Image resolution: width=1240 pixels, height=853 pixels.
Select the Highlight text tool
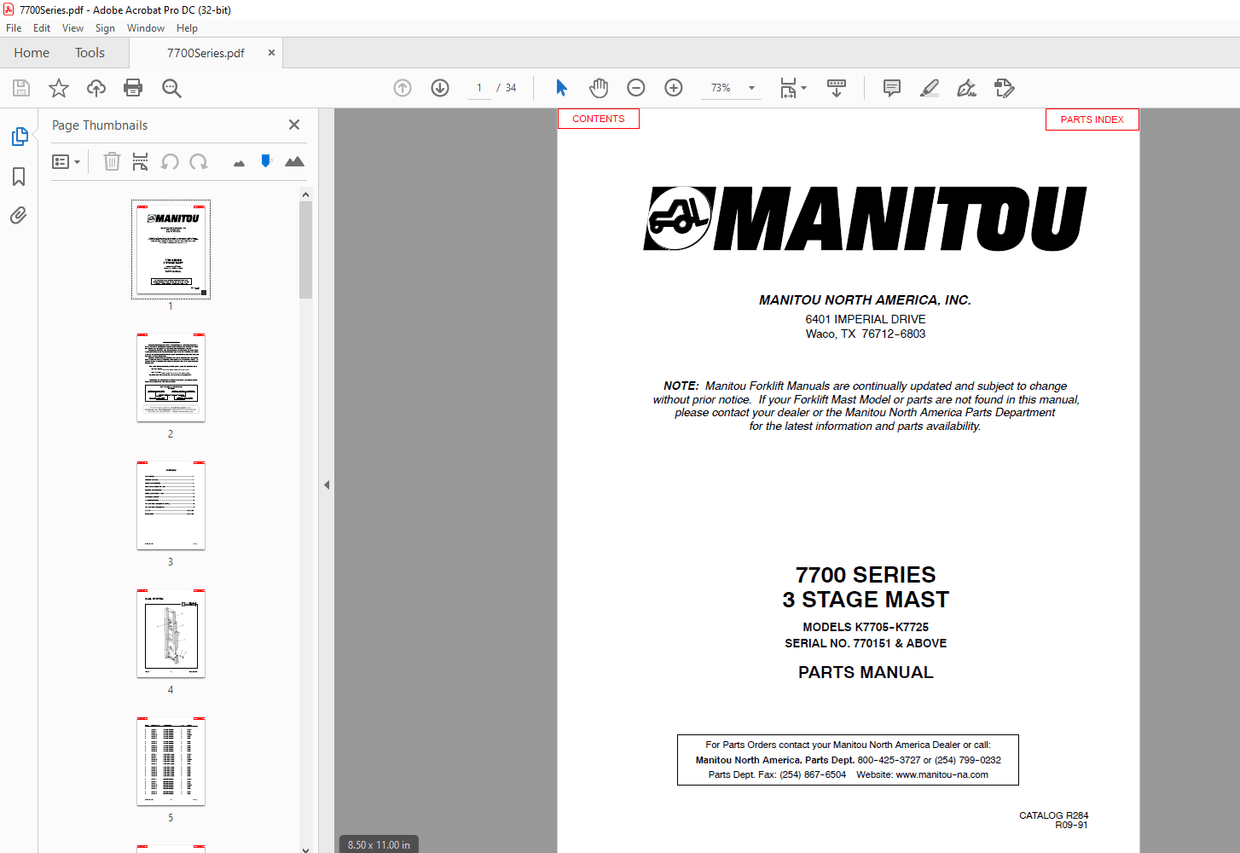[x=928, y=88]
